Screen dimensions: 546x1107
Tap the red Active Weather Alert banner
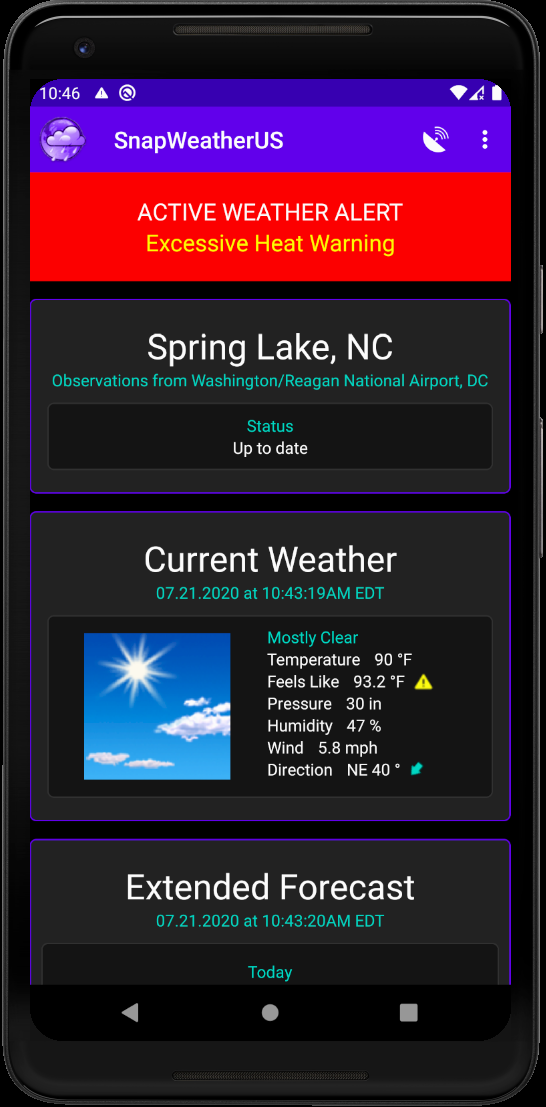click(270, 227)
